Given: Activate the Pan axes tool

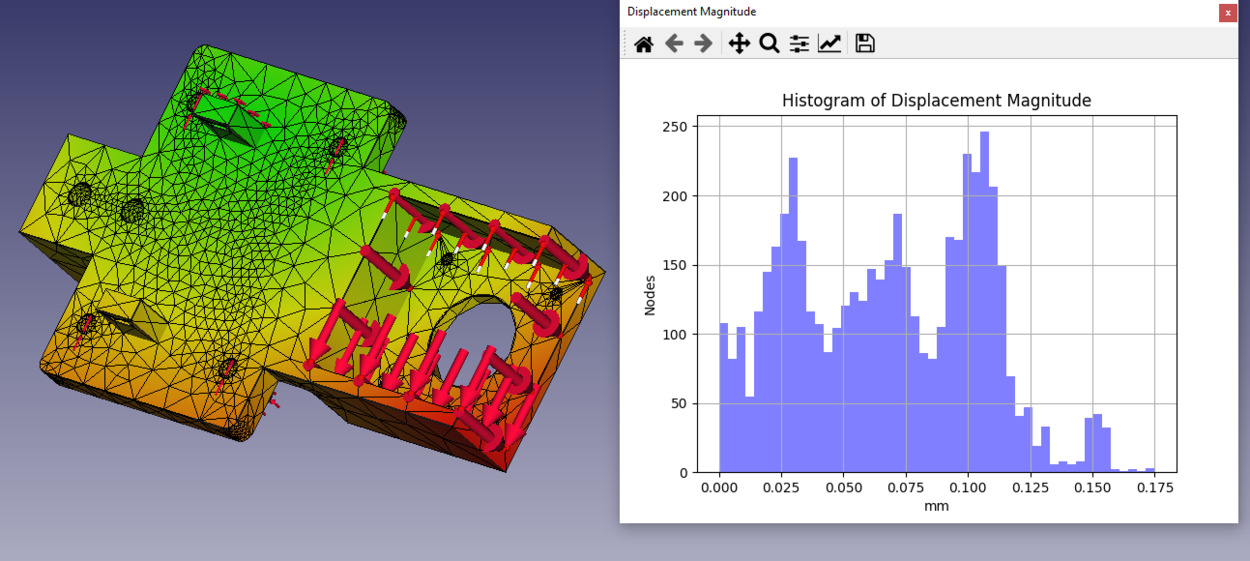Looking at the screenshot, I should (x=738, y=44).
